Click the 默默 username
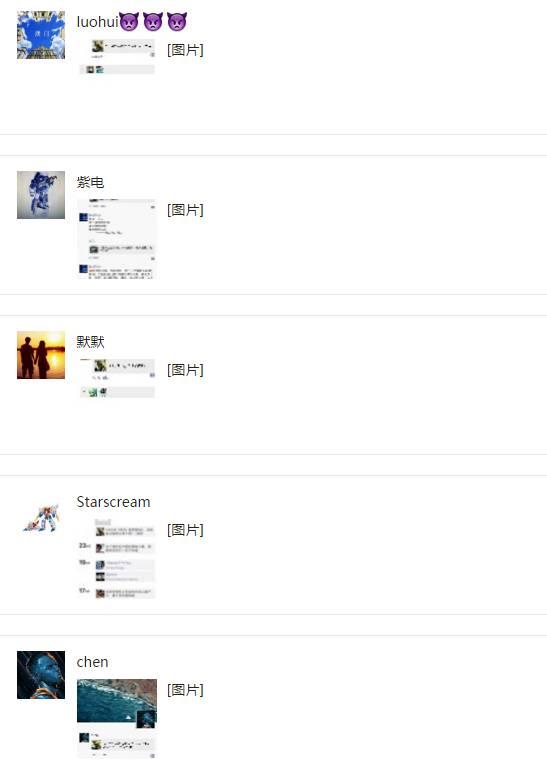The height and width of the screenshot is (765, 547). click(x=90, y=342)
